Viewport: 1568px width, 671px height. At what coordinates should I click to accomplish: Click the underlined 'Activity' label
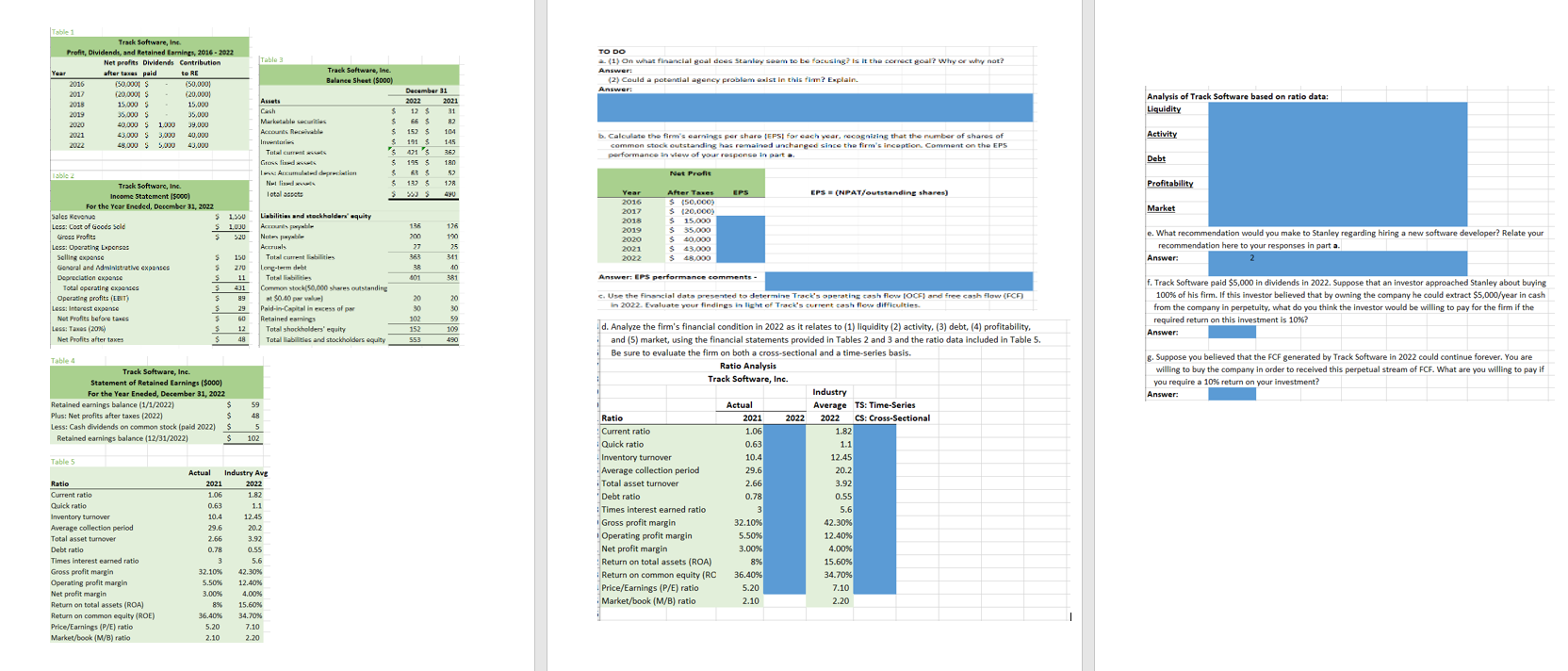point(1162,134)
